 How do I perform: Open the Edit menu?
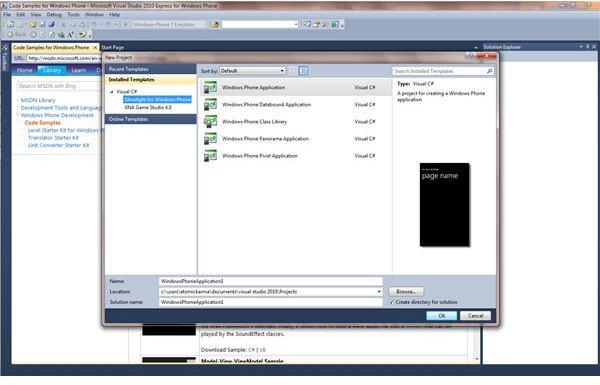(x=21, y=15)
